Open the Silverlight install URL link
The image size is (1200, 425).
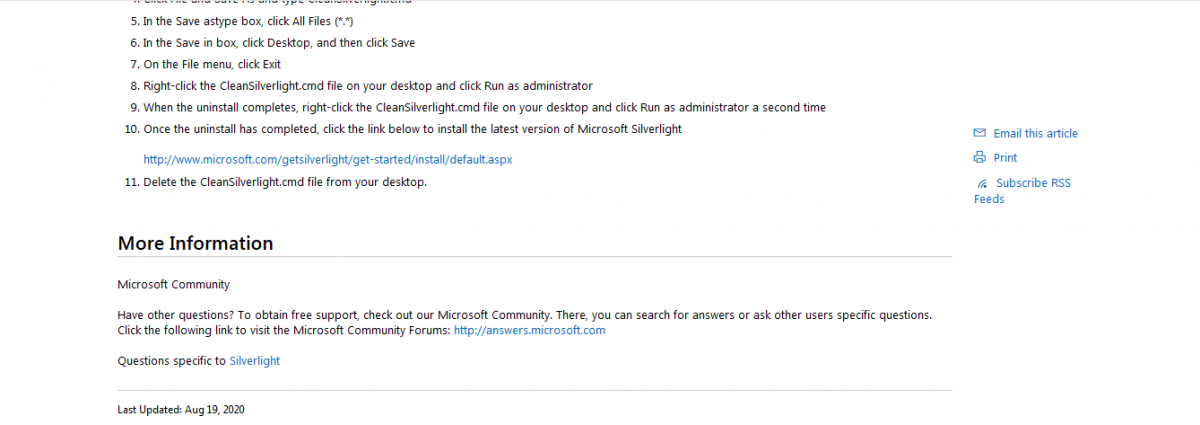coord(328,159)
